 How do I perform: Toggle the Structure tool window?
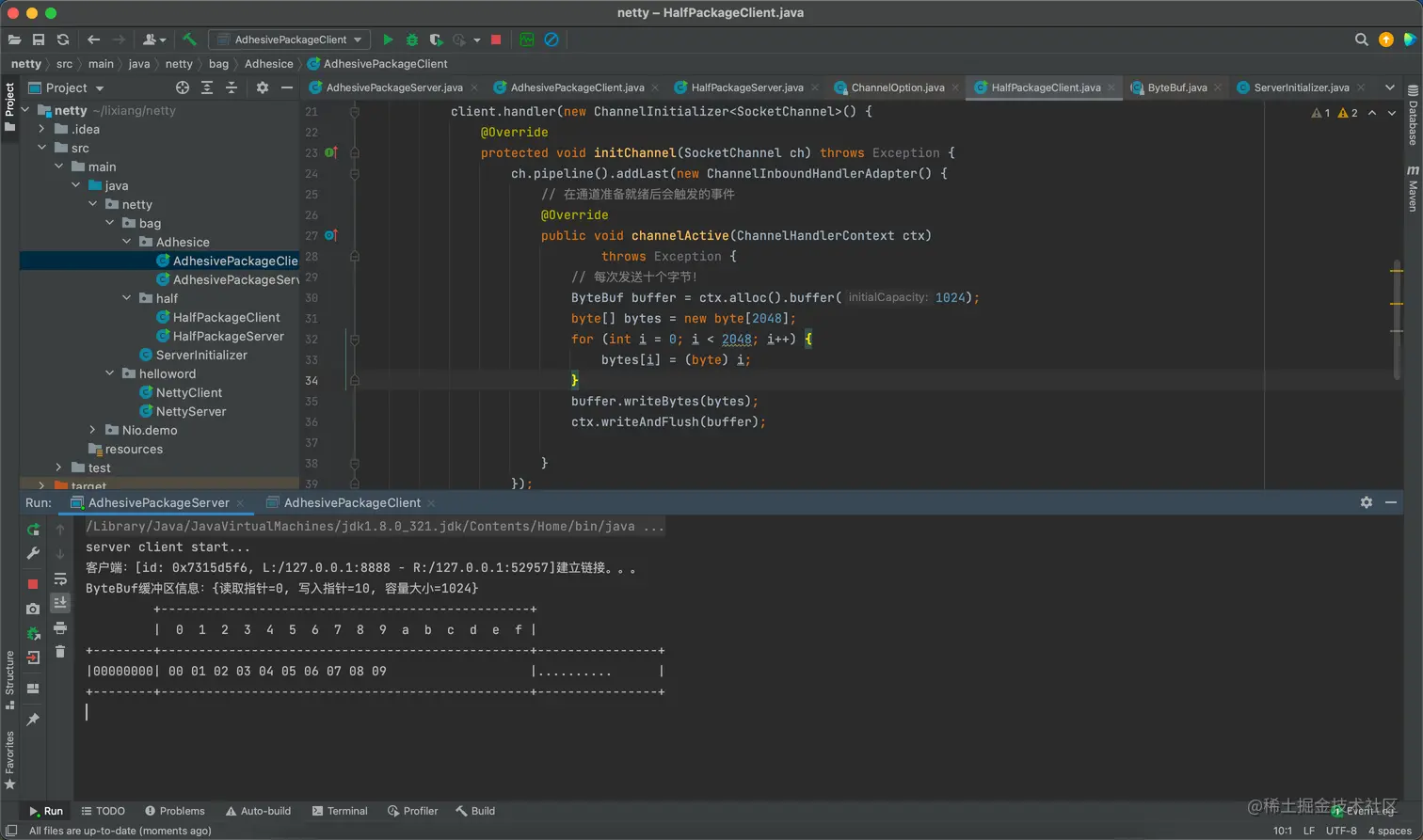(x=9, y=679)
